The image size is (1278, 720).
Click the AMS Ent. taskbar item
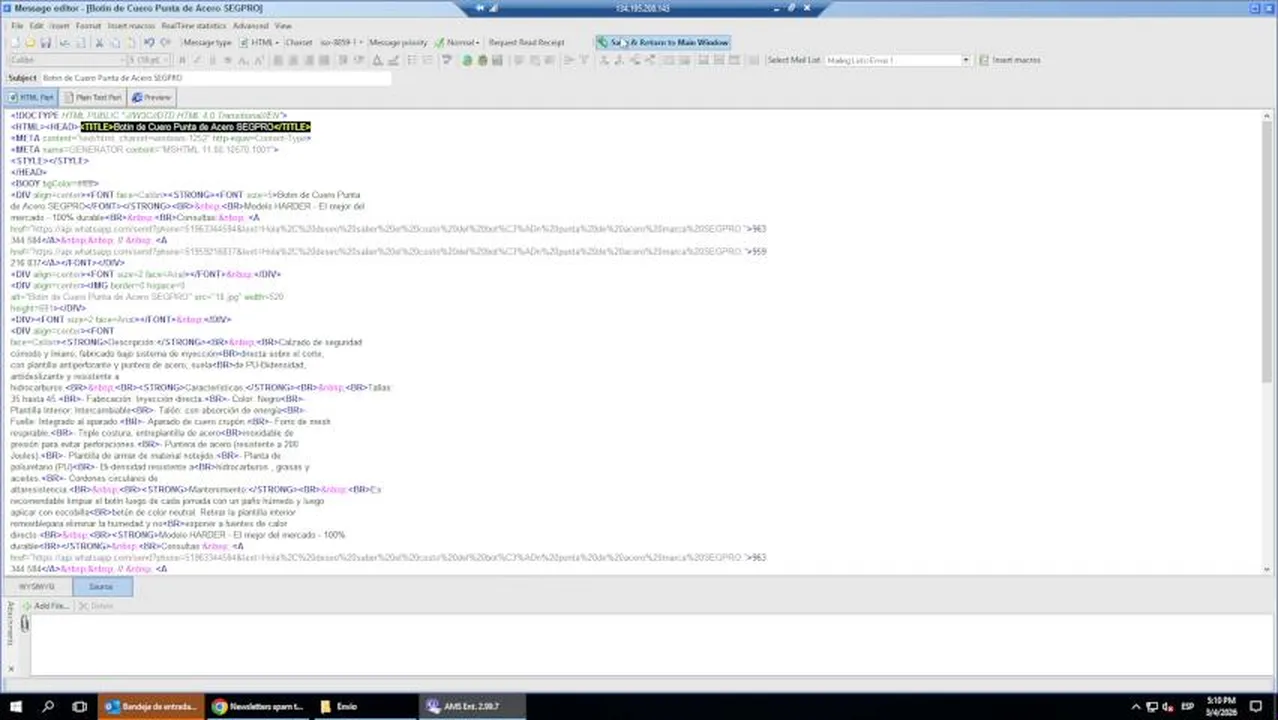pos(470,706)
